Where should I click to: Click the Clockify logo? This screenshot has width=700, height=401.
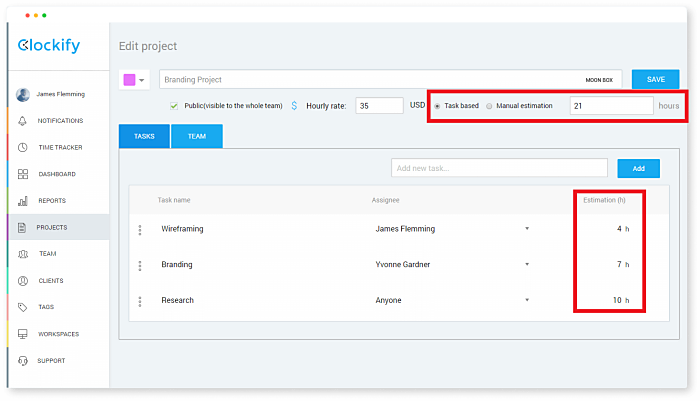point(49,46)
